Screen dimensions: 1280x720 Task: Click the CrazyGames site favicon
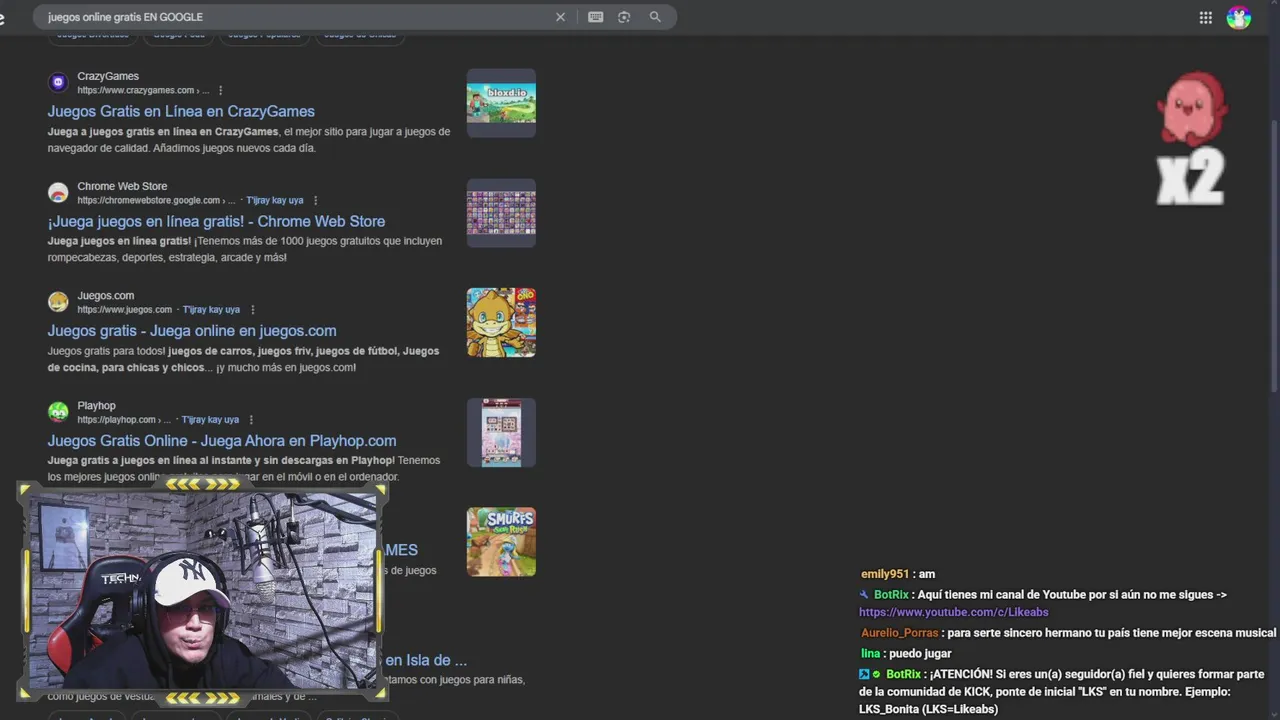[x=58, y=83]
